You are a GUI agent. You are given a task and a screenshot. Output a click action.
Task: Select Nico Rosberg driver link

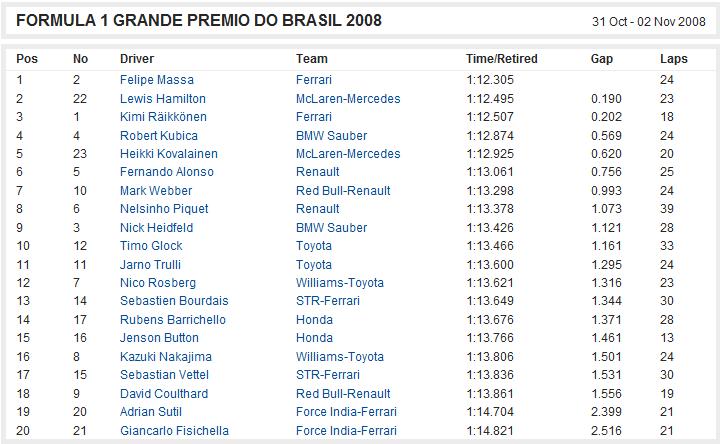(158, 283)
